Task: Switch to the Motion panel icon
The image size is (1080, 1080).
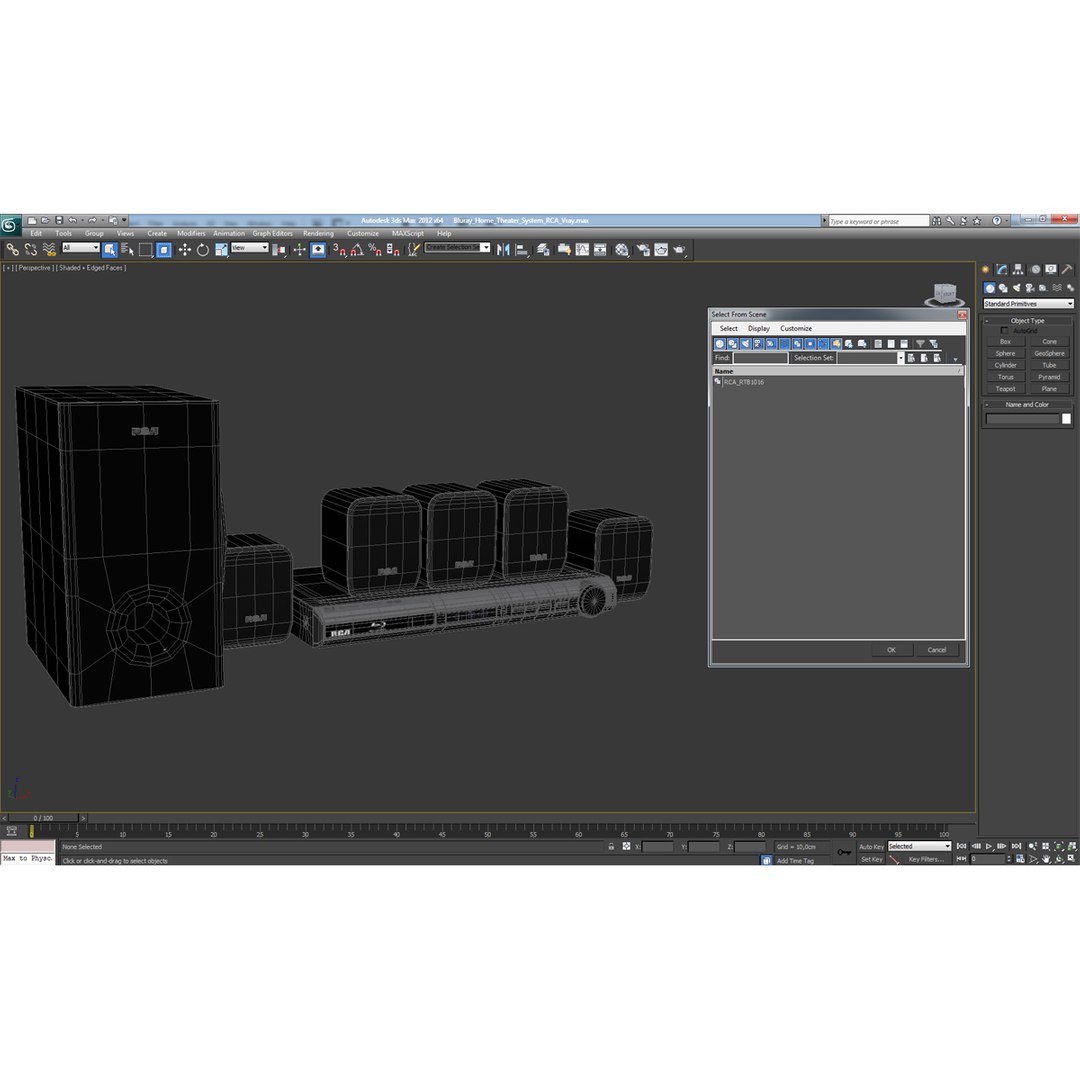Action: pyautogui.click(x=1035, y=269)
